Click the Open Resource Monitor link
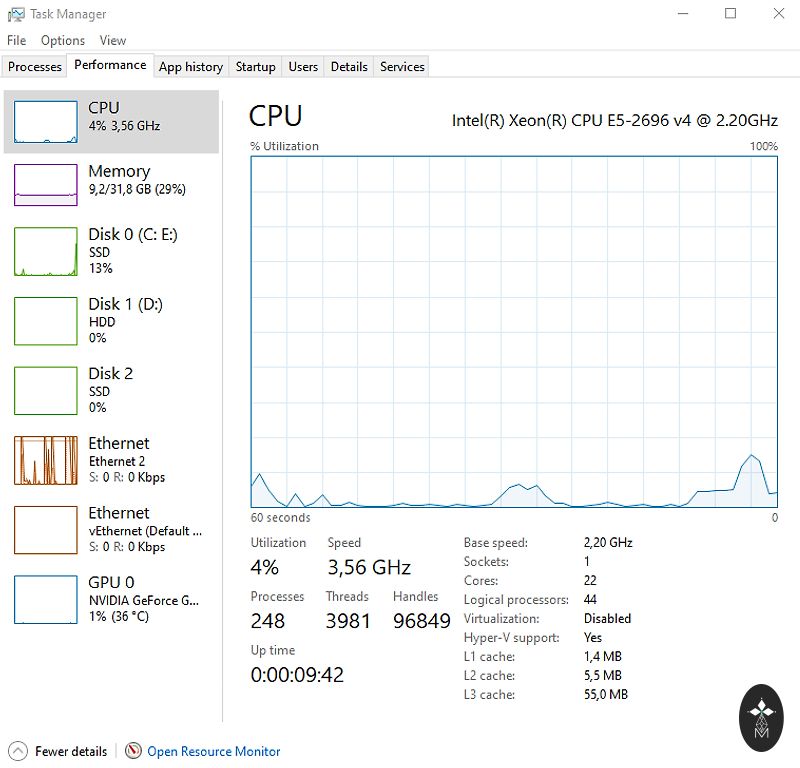This screenshot has height=768, width=800. [213, 751]
